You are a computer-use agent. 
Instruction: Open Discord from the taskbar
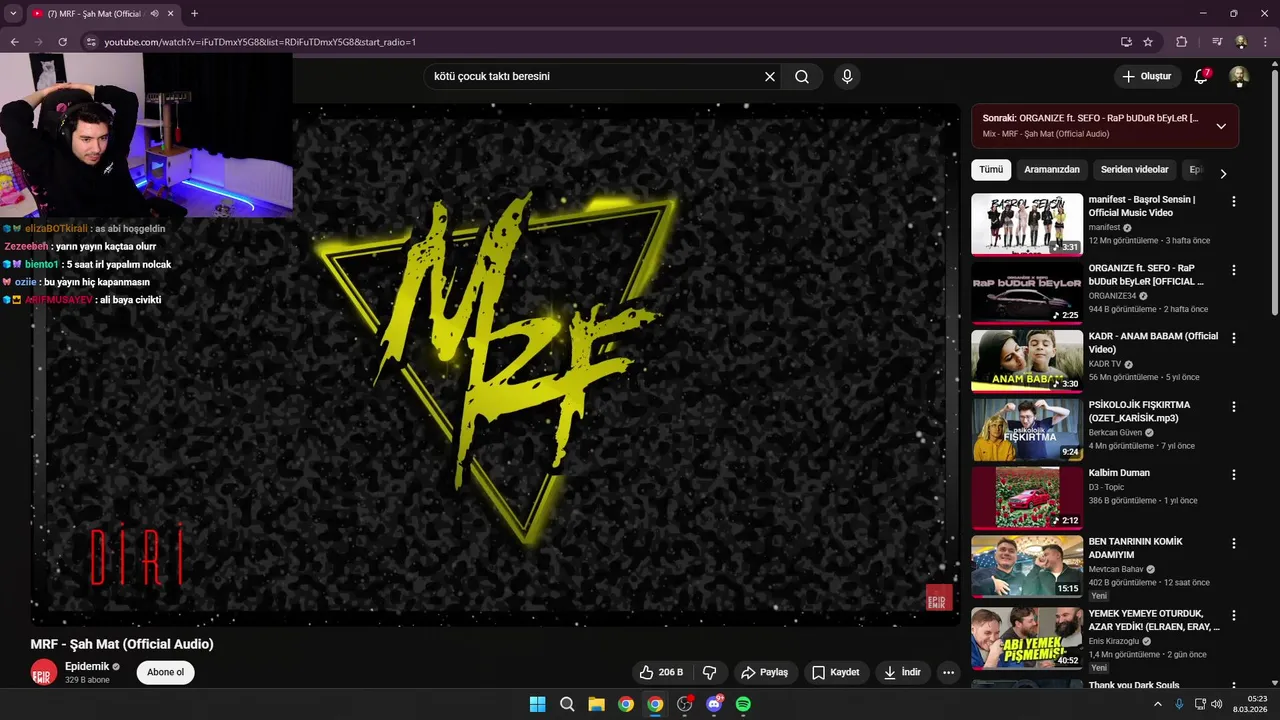click(x=714, y=704)
